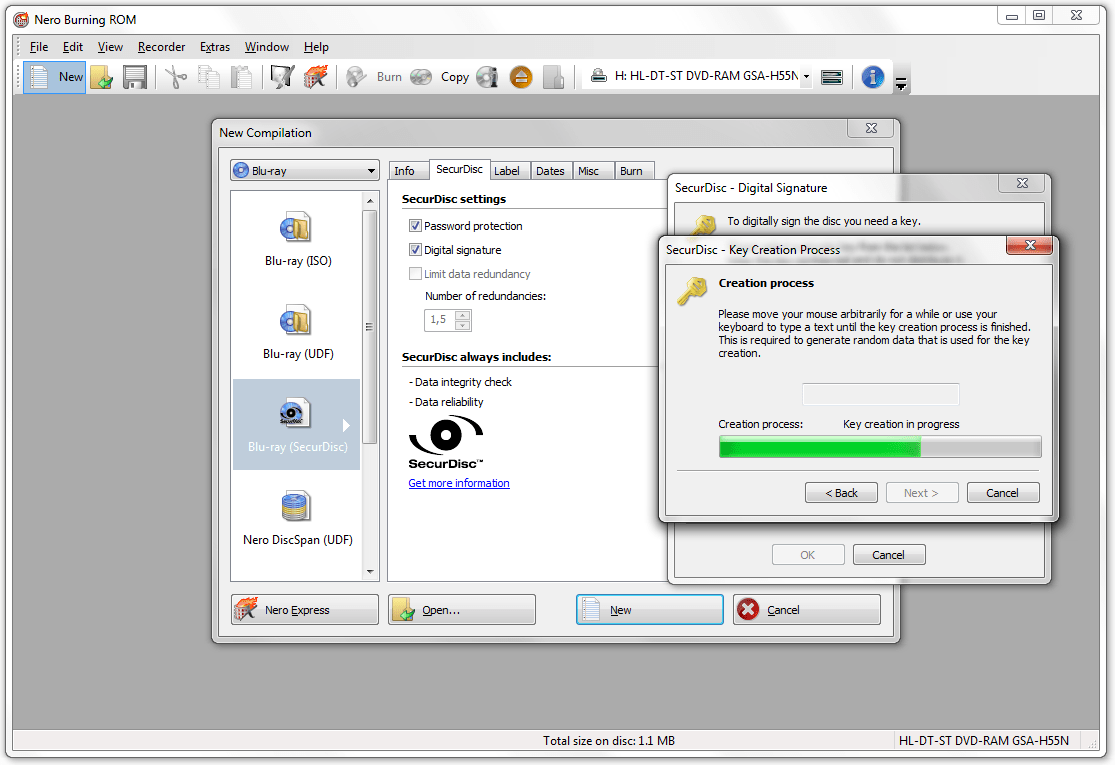Uncheck Digital signature

(415, 250)
